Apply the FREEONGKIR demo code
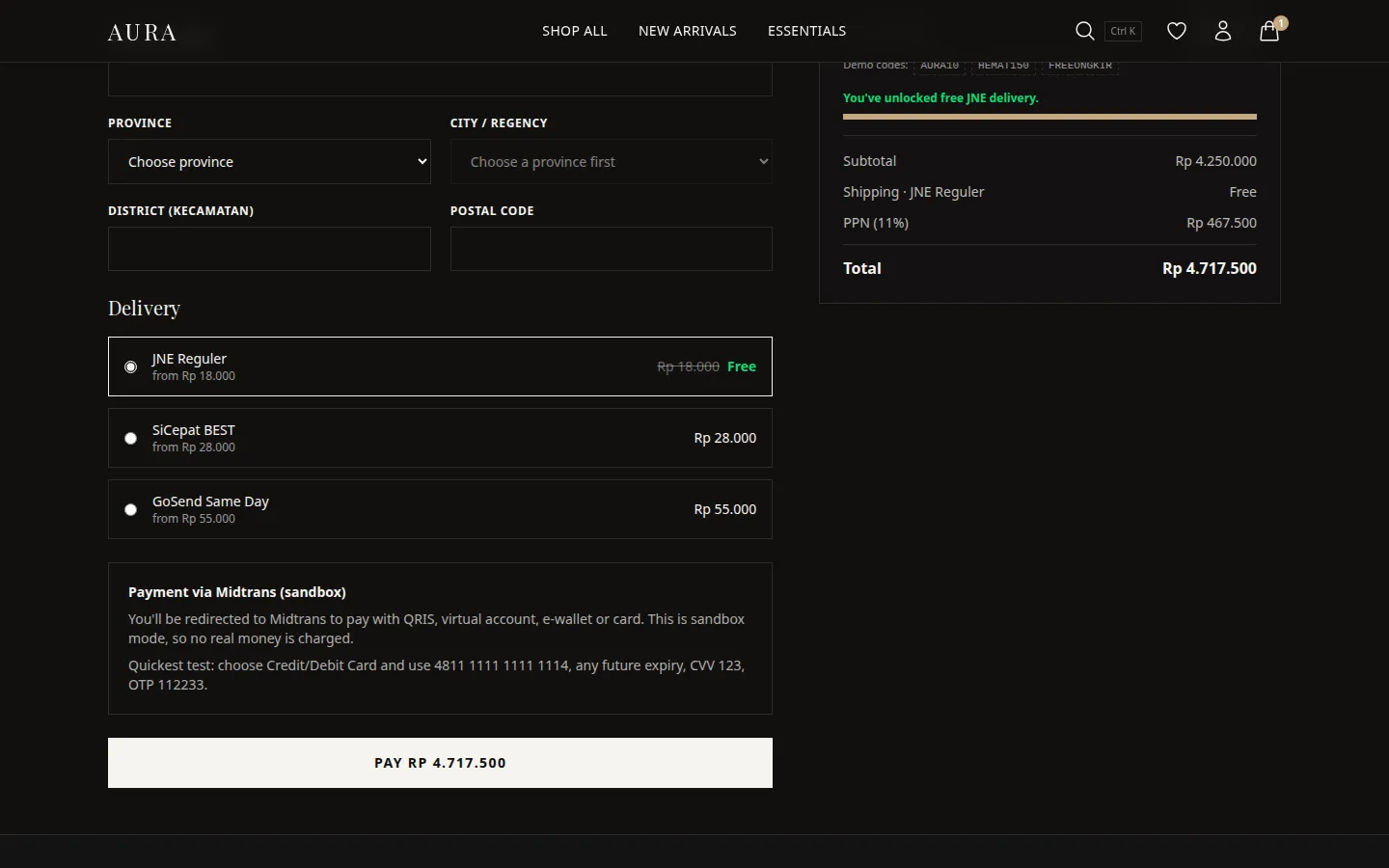The width and height of the screenshot is (1389, 868). (x=1080, y=66)
